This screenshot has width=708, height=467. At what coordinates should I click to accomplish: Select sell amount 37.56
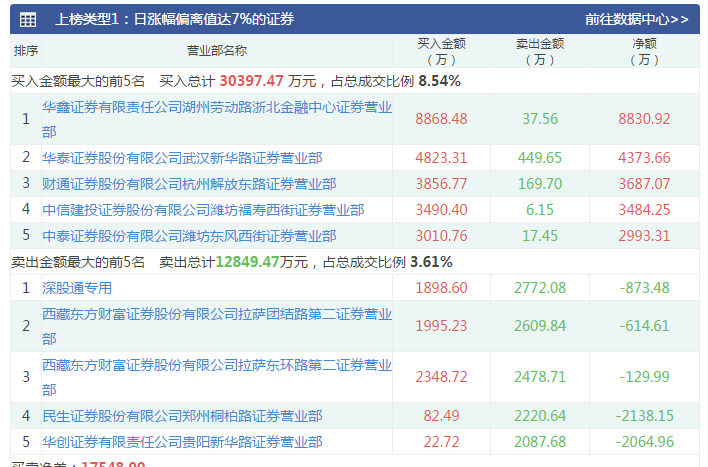pyautogui.click(x=540, y=119)
